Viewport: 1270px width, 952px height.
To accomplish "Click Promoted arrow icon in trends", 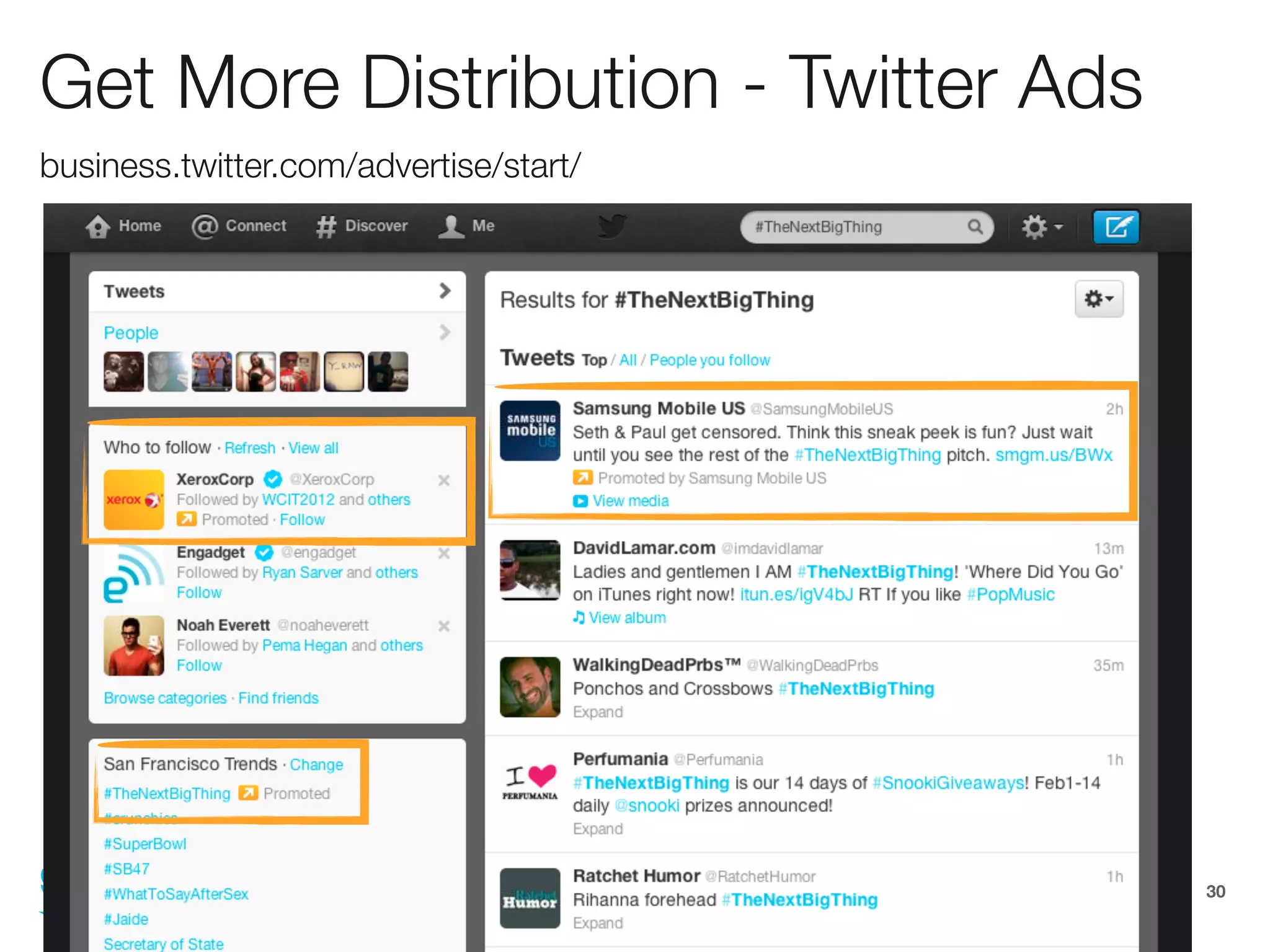I will tap(248, 793).
